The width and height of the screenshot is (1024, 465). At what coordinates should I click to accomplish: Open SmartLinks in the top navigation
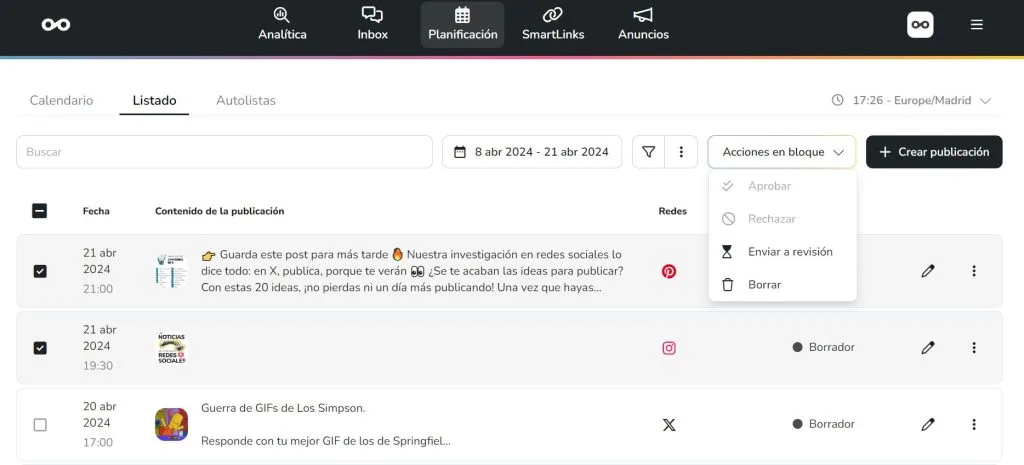point(552,25)
